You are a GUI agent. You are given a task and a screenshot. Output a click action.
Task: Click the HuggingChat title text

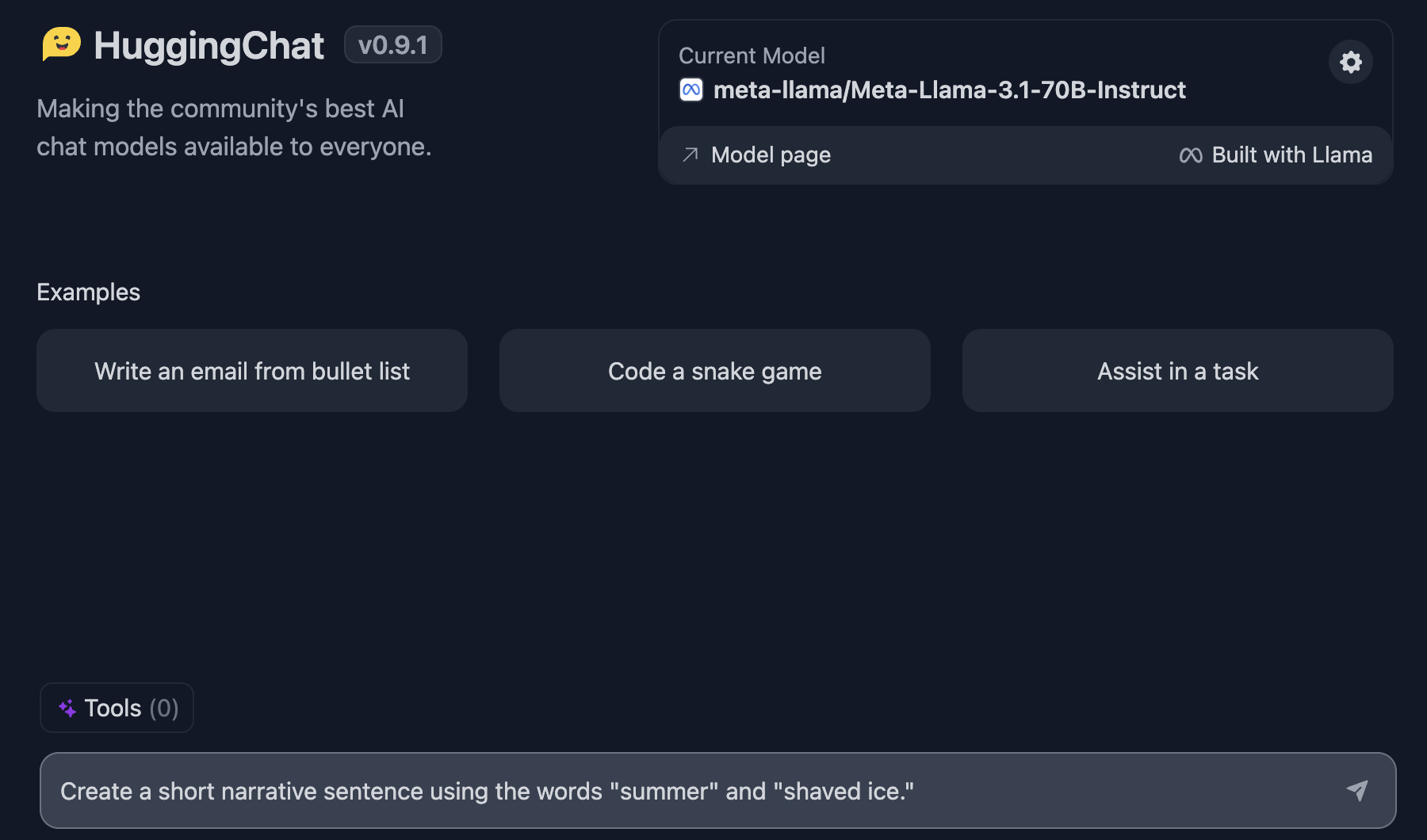(209, 46)
